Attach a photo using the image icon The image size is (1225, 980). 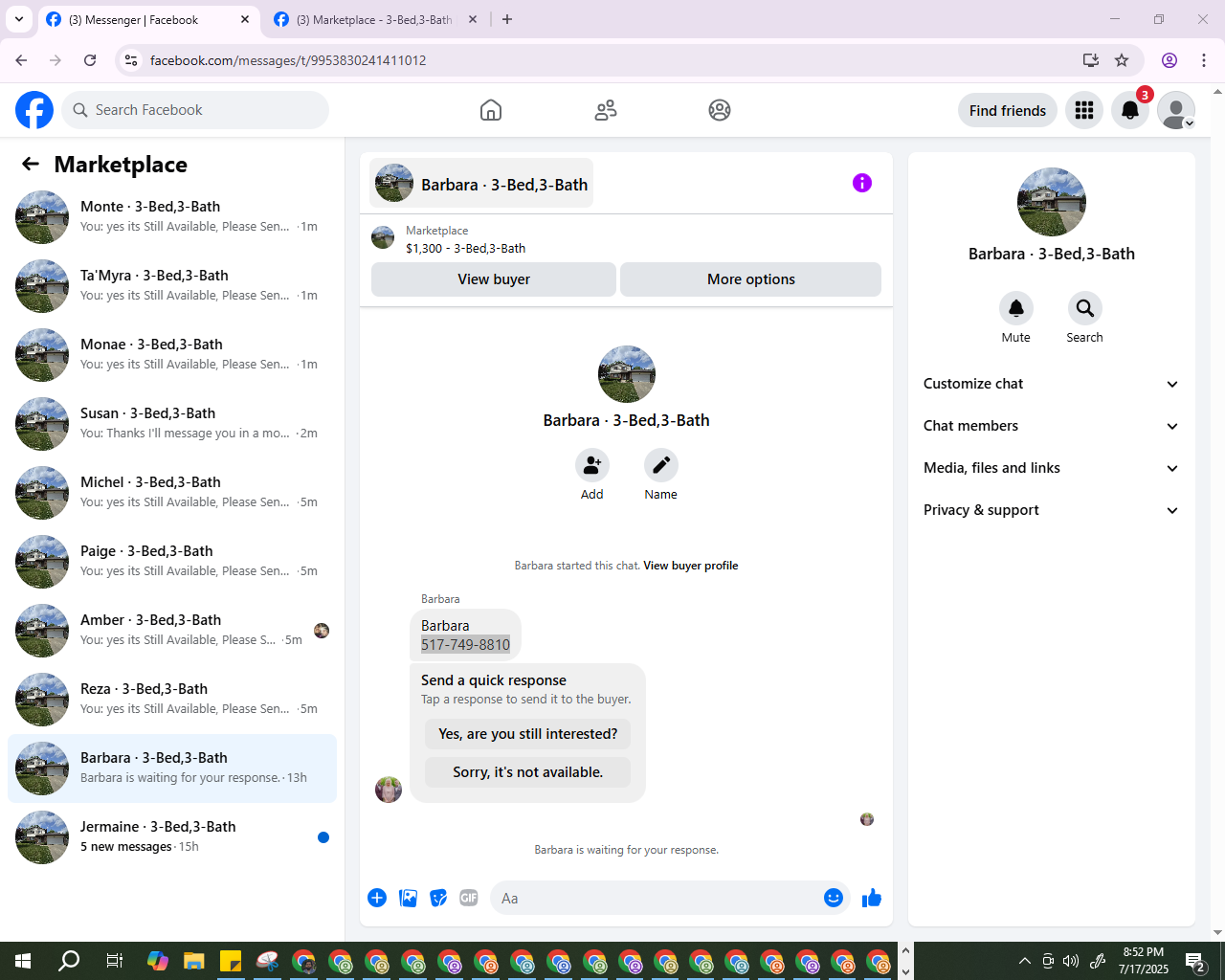[x=408, y=898]
